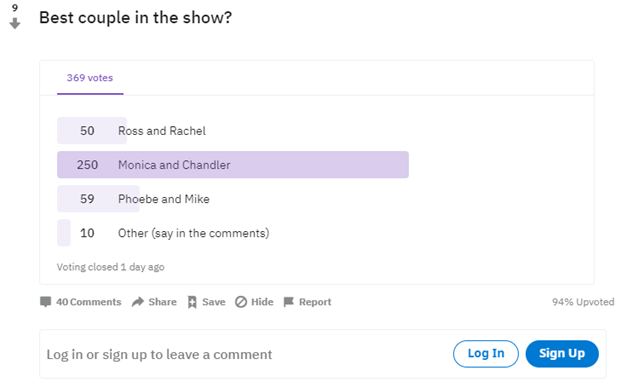Click the downvote arrow icon
The width and height of the screenshot is (627, 388).
point(15,24)
